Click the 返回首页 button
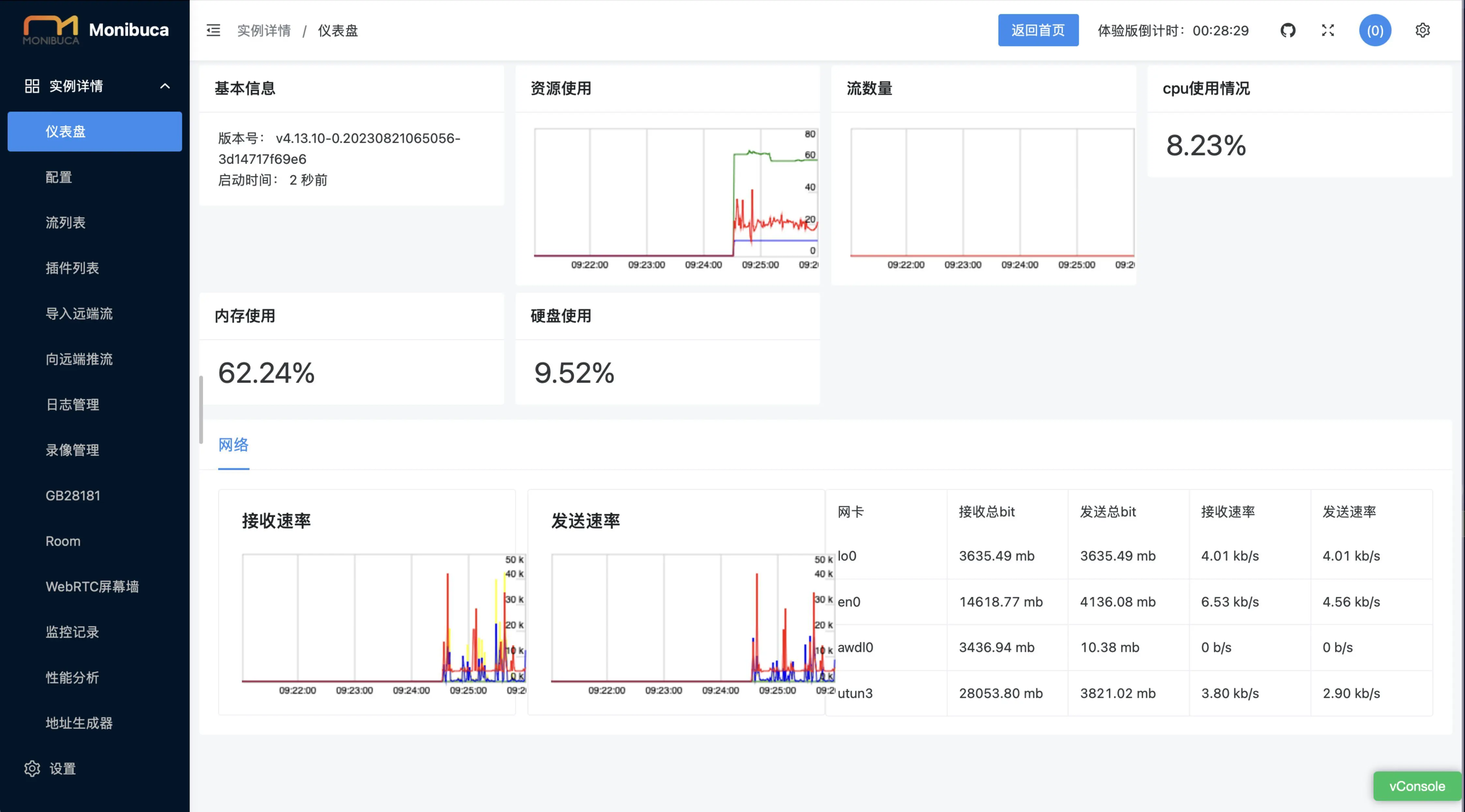Viewport: 1465px width, 812px height. [x=1037, y=30]
